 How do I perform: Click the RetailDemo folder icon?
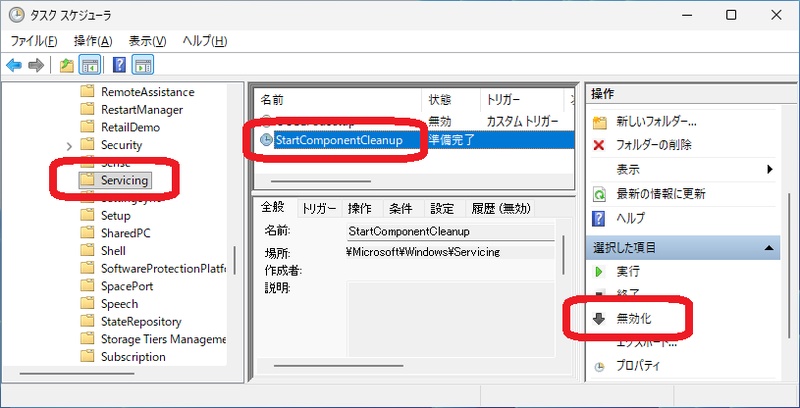pos(88,127)
